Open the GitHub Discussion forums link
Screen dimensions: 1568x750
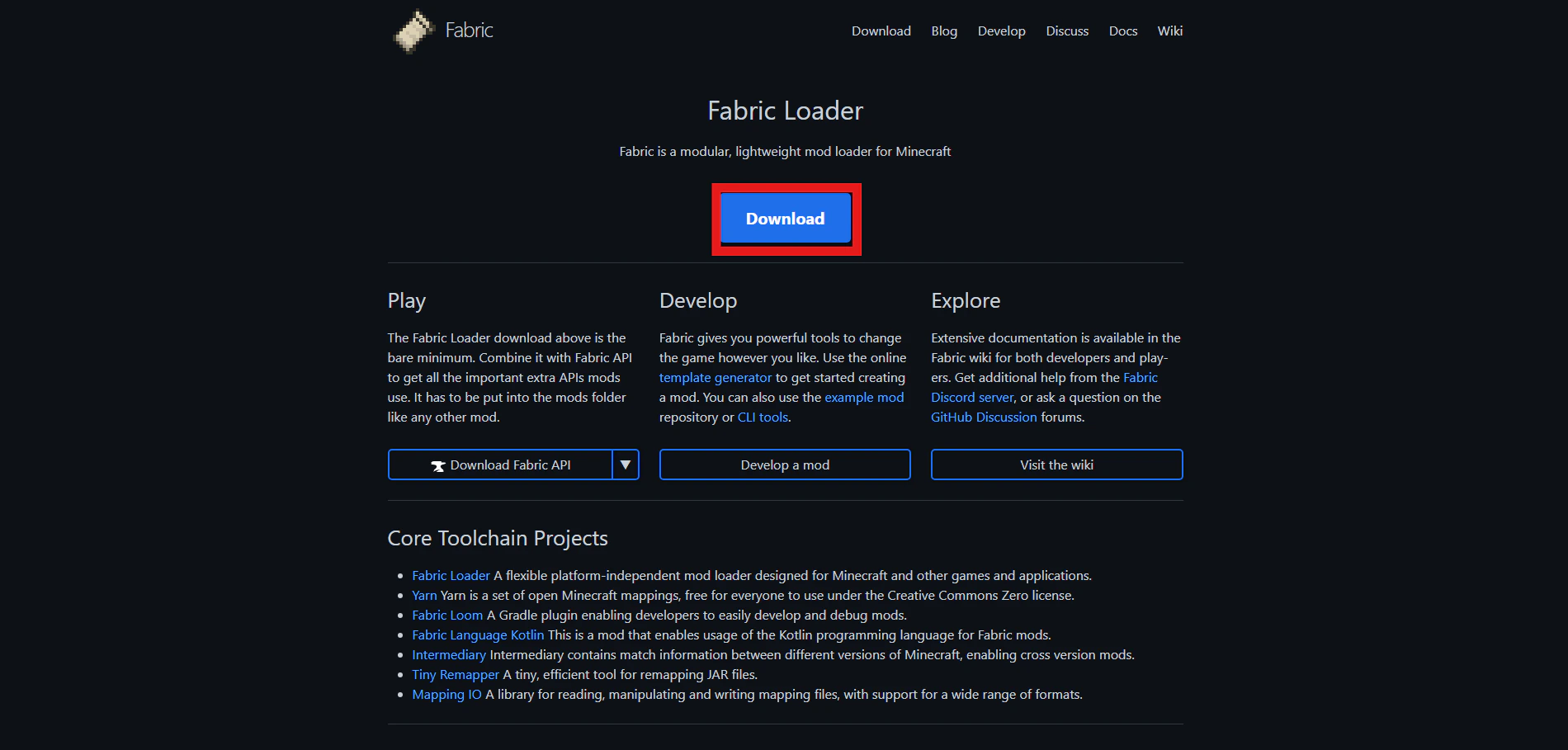(x=984, y=417)
